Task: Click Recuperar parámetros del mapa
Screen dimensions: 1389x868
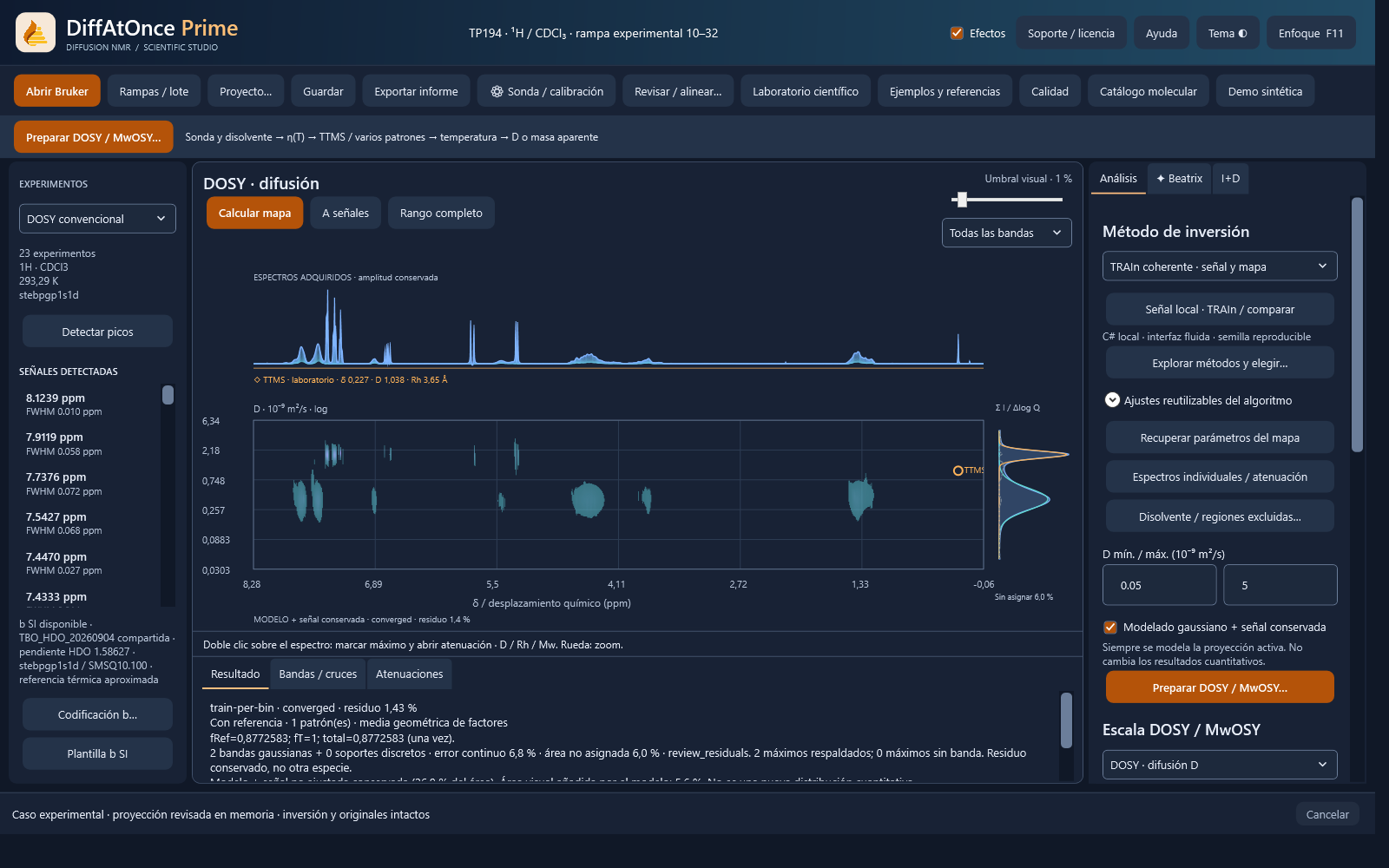Action: point(1220,437)
